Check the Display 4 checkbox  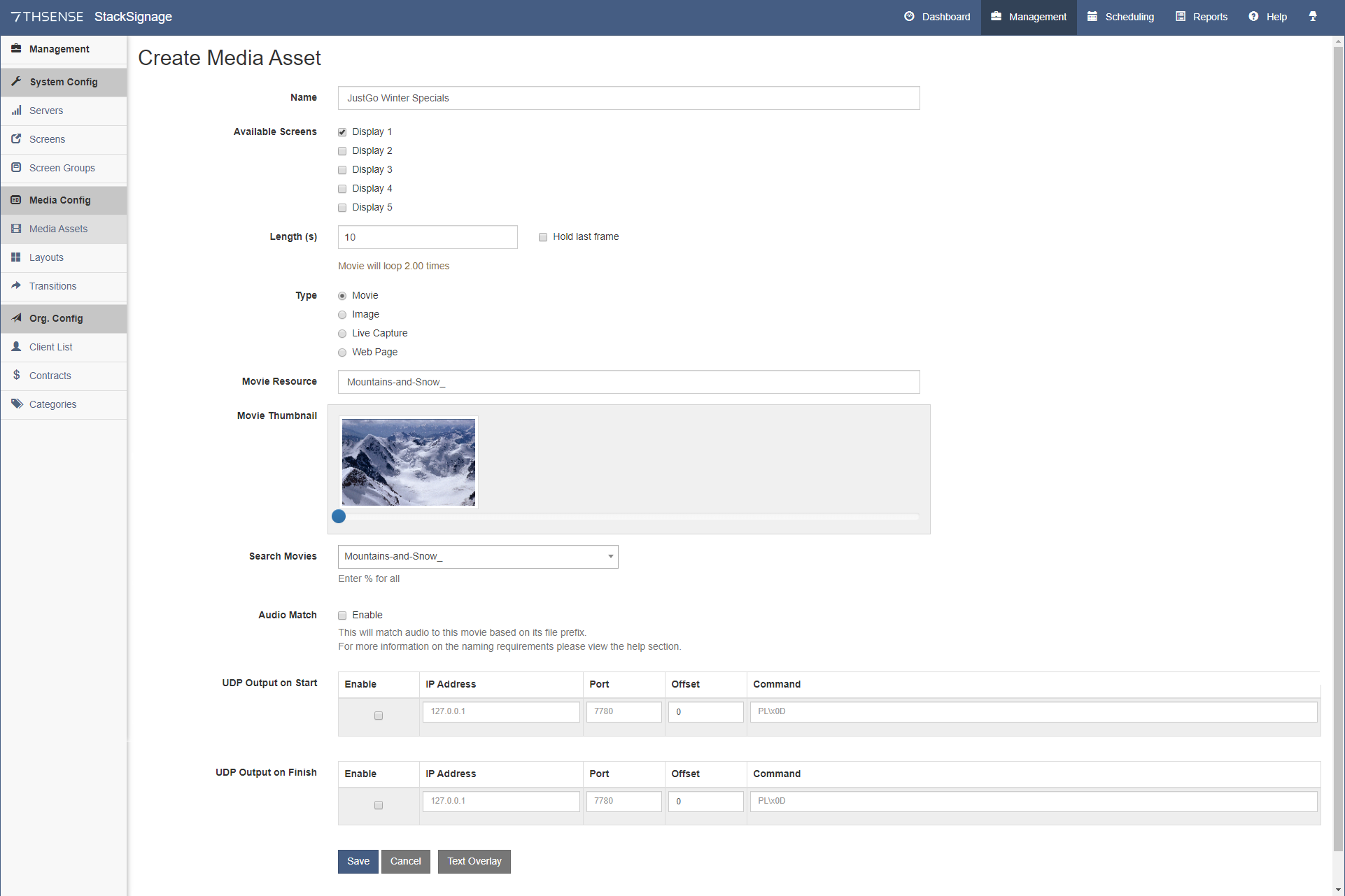tap(342, 189)
